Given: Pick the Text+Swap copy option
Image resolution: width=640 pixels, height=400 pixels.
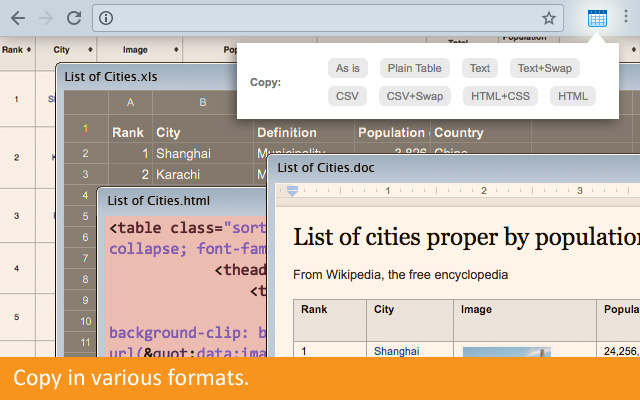Looking at the screenshot, I should (x=545, y=68).
